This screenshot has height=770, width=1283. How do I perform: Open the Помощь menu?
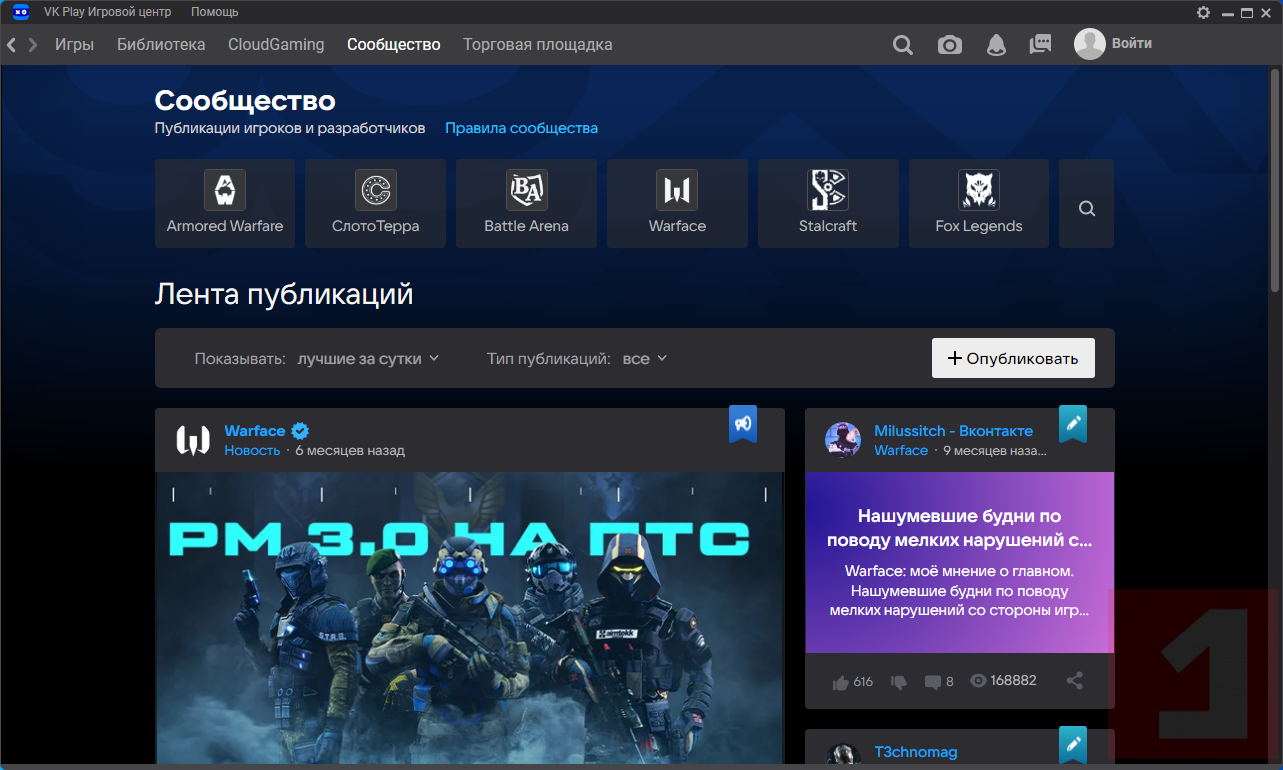point(215,12)
